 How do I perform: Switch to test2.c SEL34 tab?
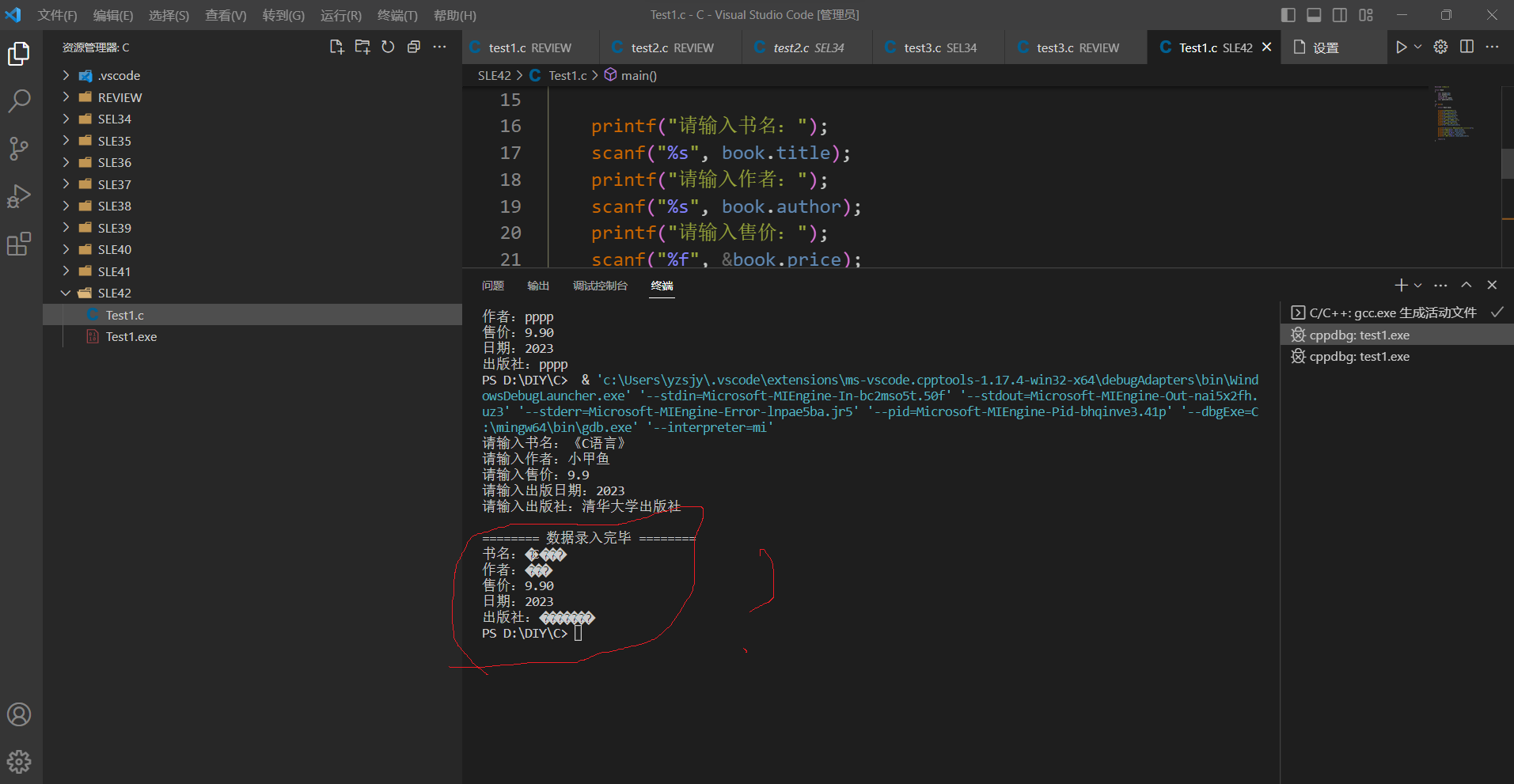[x=808, y=47]
